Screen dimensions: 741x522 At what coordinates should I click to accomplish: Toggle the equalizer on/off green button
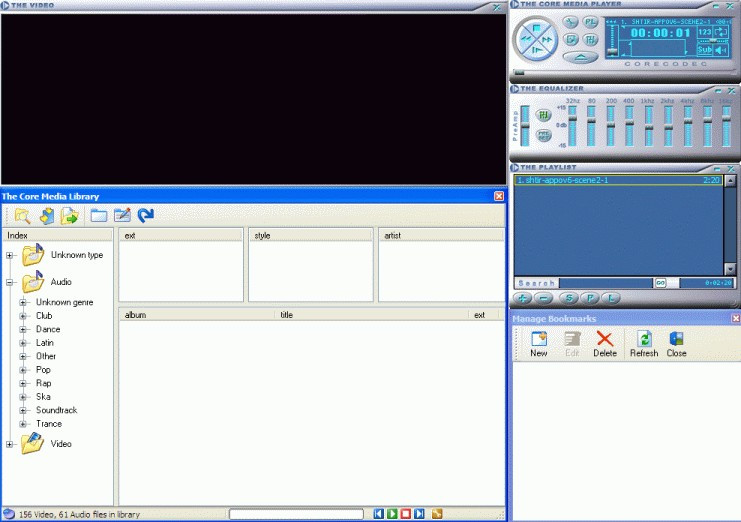[x=543, y=114]
